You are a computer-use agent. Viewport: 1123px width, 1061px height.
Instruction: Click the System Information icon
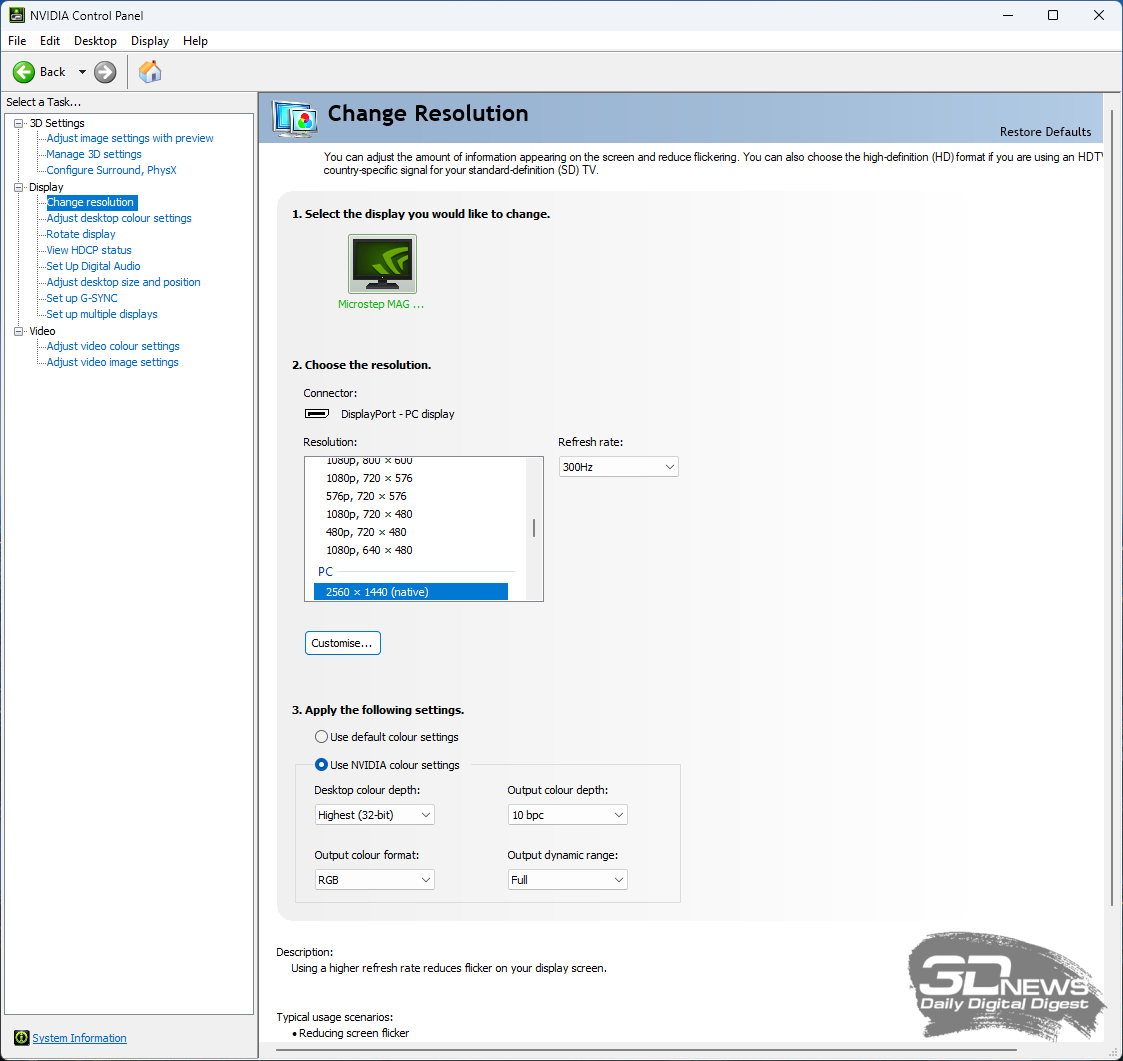(x=21, y=1038)
